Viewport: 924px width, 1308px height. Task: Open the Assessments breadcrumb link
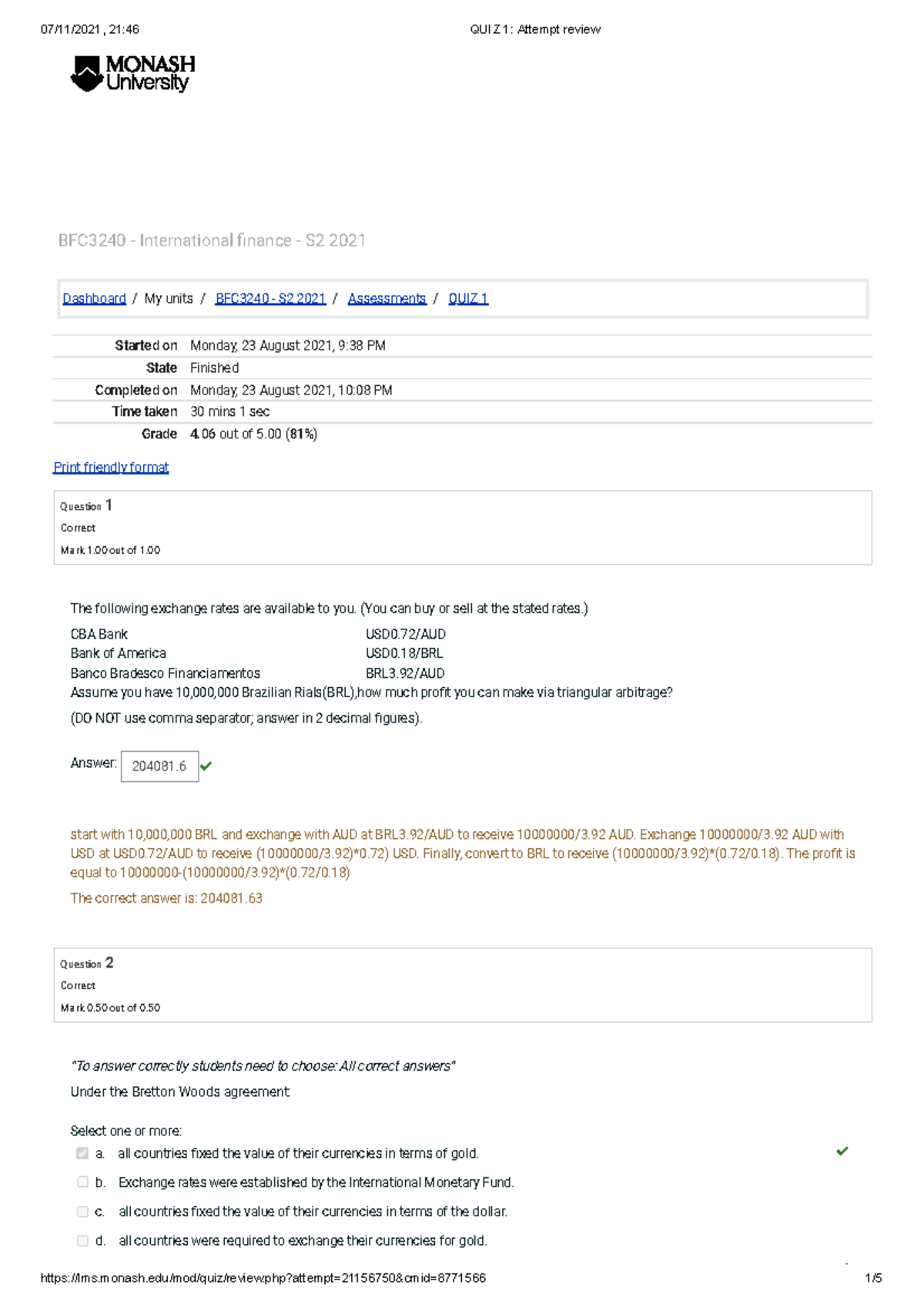click(x=387, y=298)
